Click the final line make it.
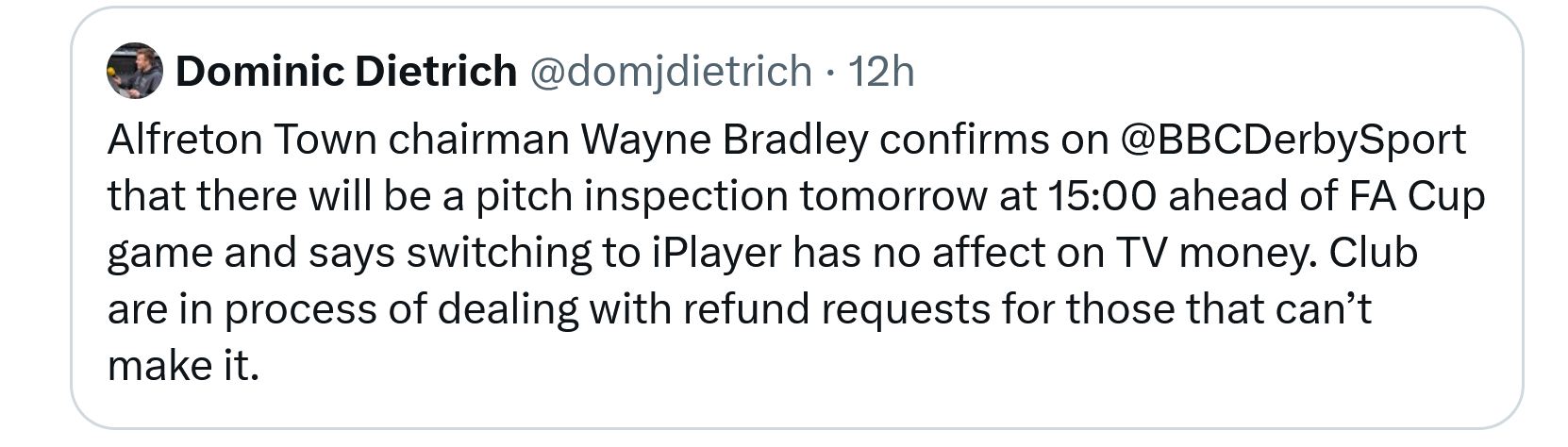 (183, 366)
